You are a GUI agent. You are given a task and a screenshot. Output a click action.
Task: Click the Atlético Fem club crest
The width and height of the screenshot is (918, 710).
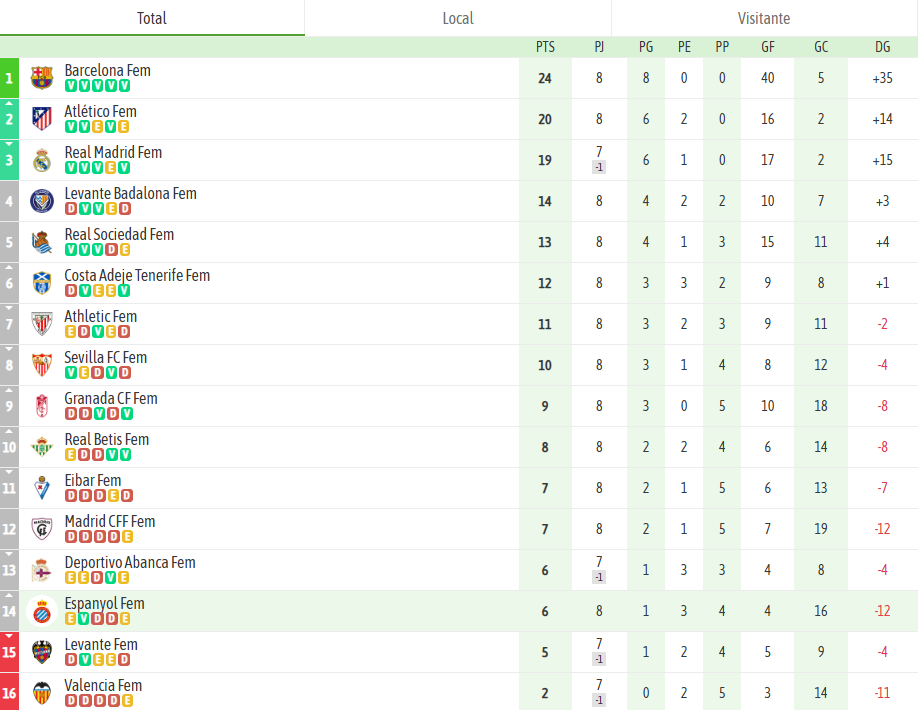coord(41,119)
